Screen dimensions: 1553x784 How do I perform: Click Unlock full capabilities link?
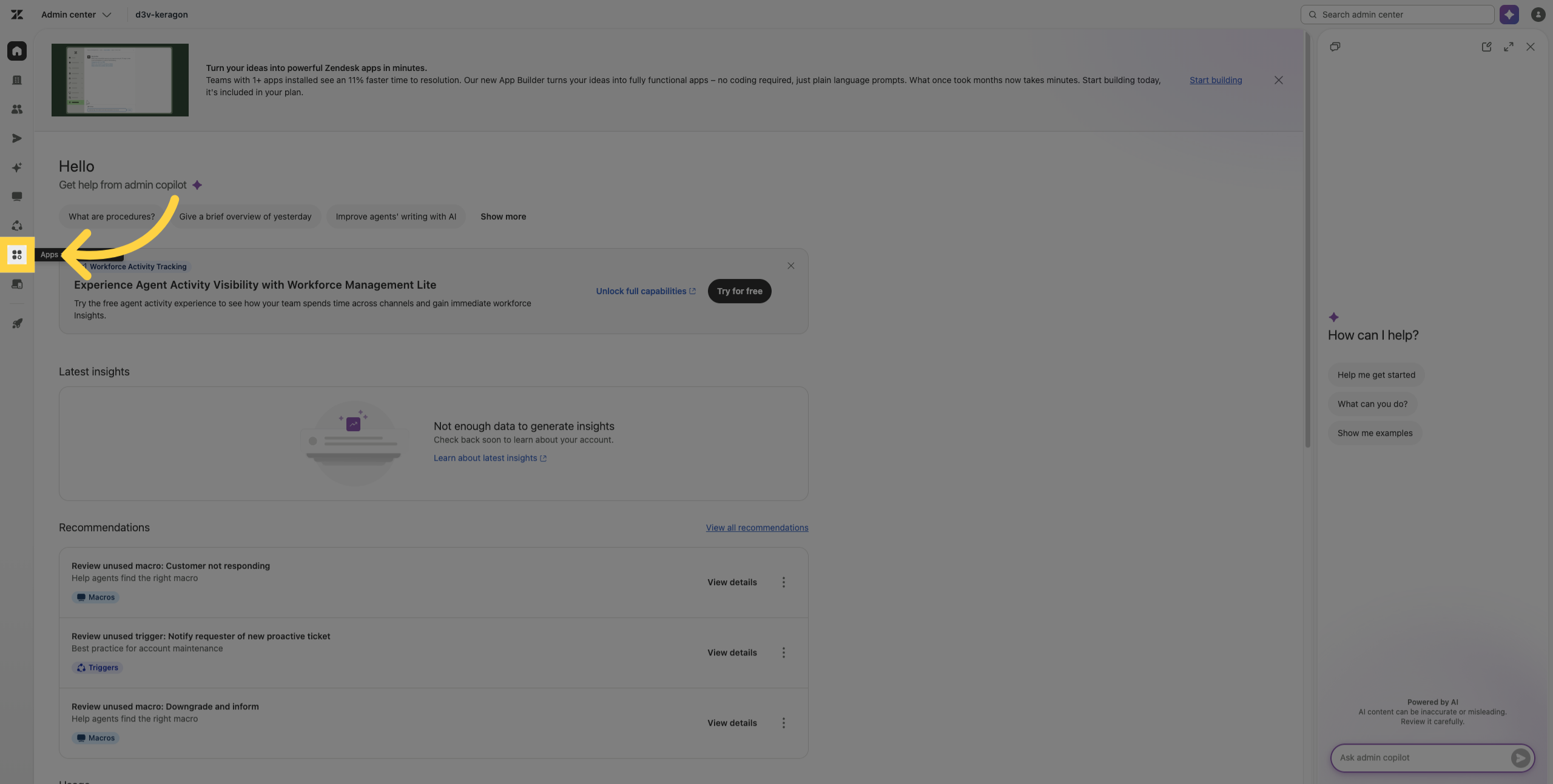pyautogui.click(x=645, y=291)
